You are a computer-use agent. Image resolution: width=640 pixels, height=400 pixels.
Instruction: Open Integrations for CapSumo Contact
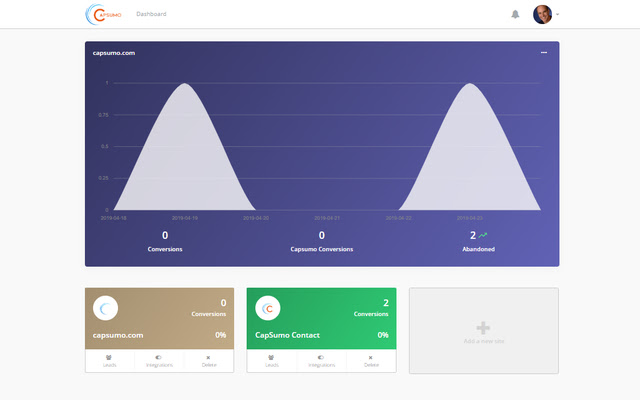[x=322, y=361]
